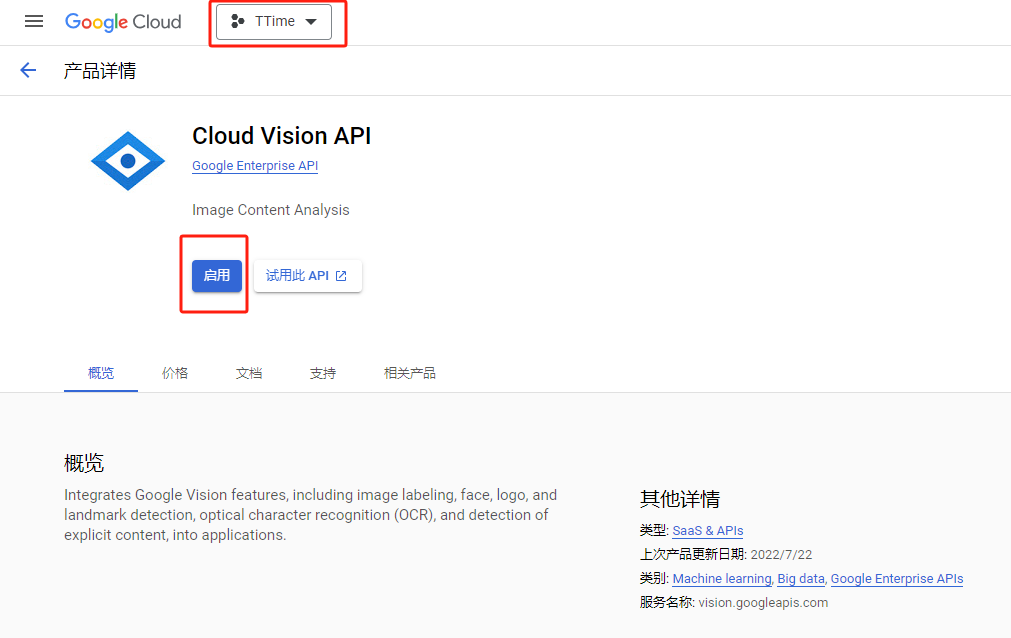The width and height of the screenshot is (1011, 638).
Task: Open the TTime project selector dropdown
Action: [x=274, y=21]
